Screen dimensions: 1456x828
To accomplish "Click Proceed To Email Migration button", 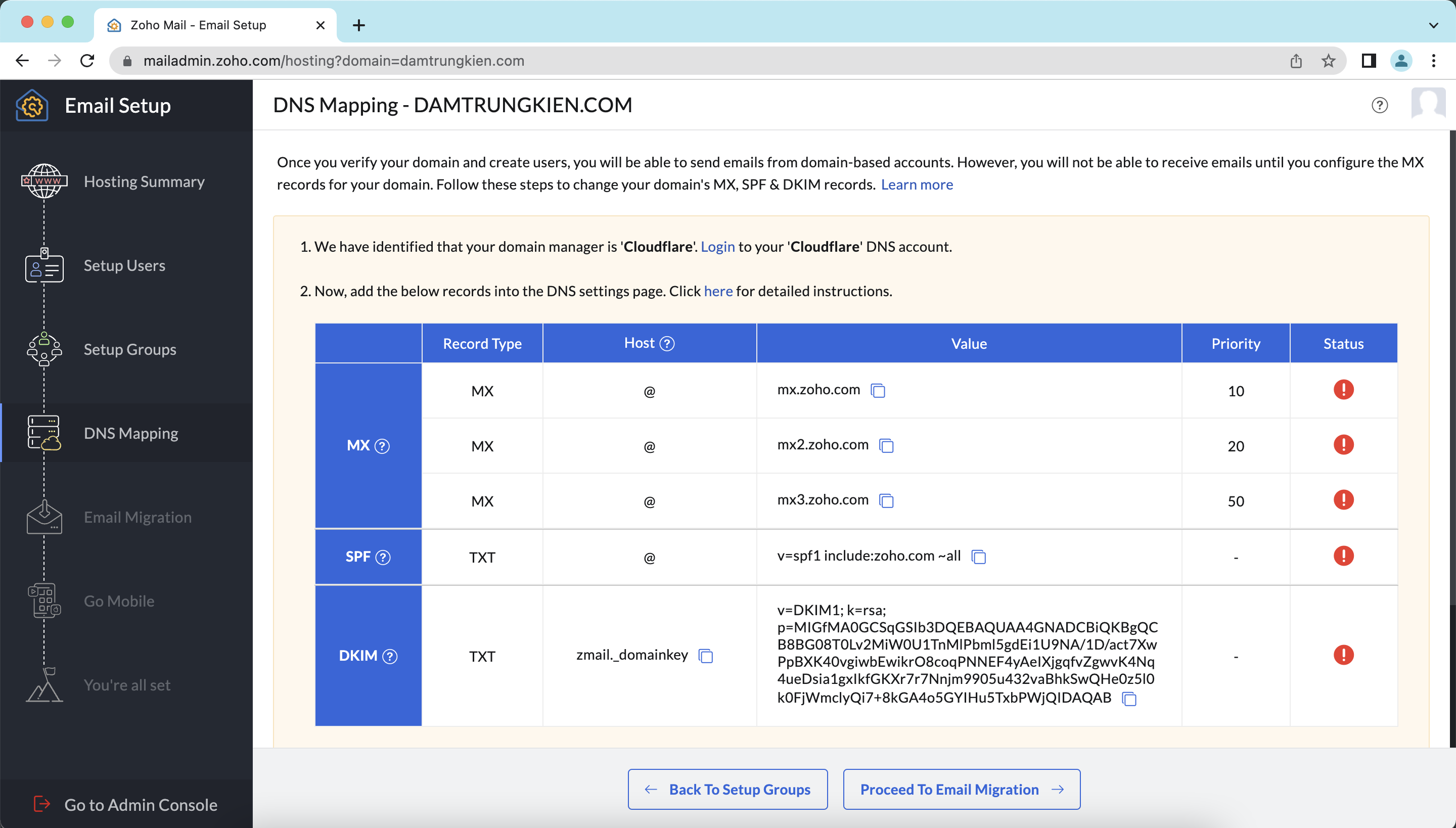I will pos(962,790).
